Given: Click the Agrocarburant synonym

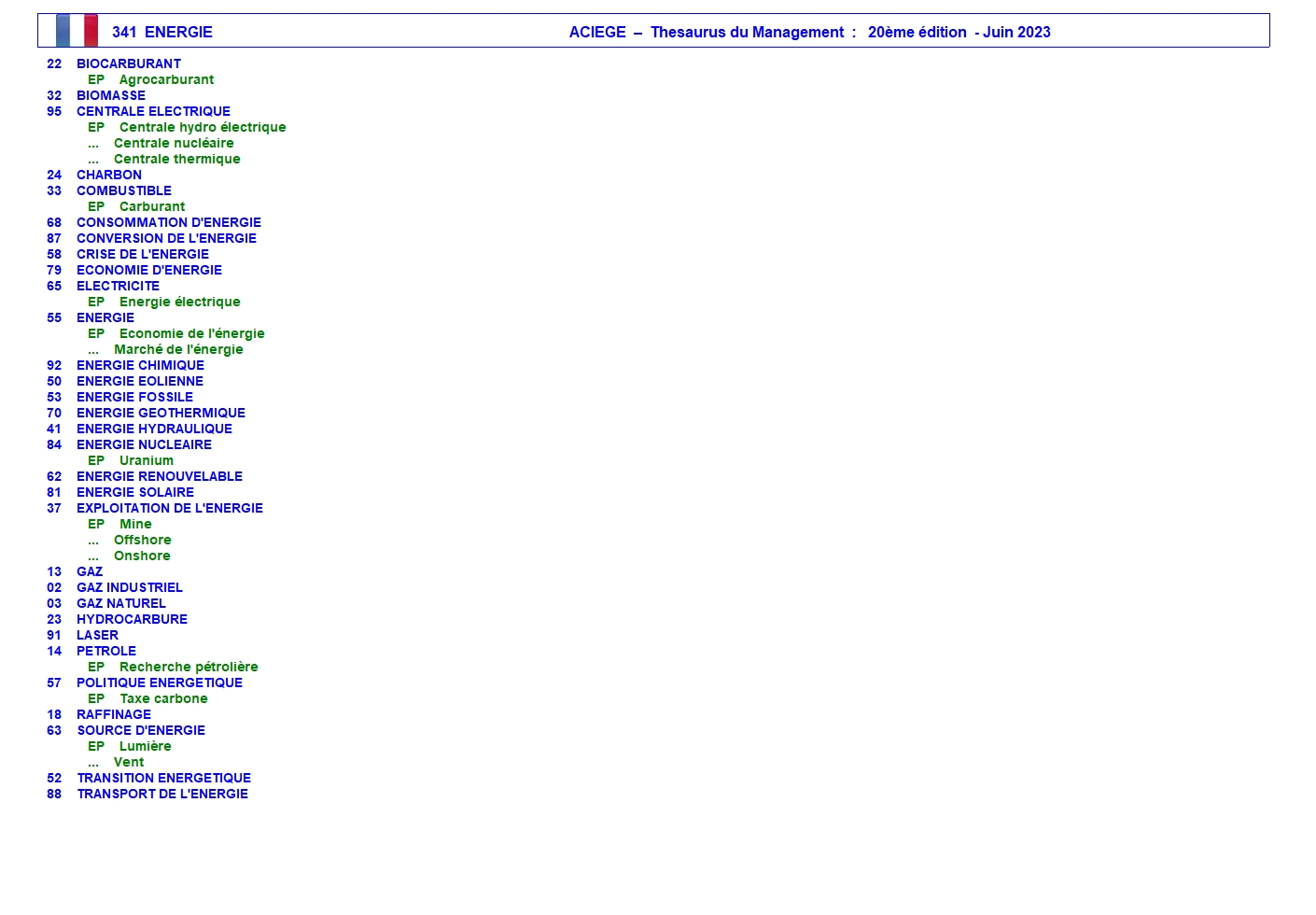Looking at the screenshot, I should coord(166,79).
